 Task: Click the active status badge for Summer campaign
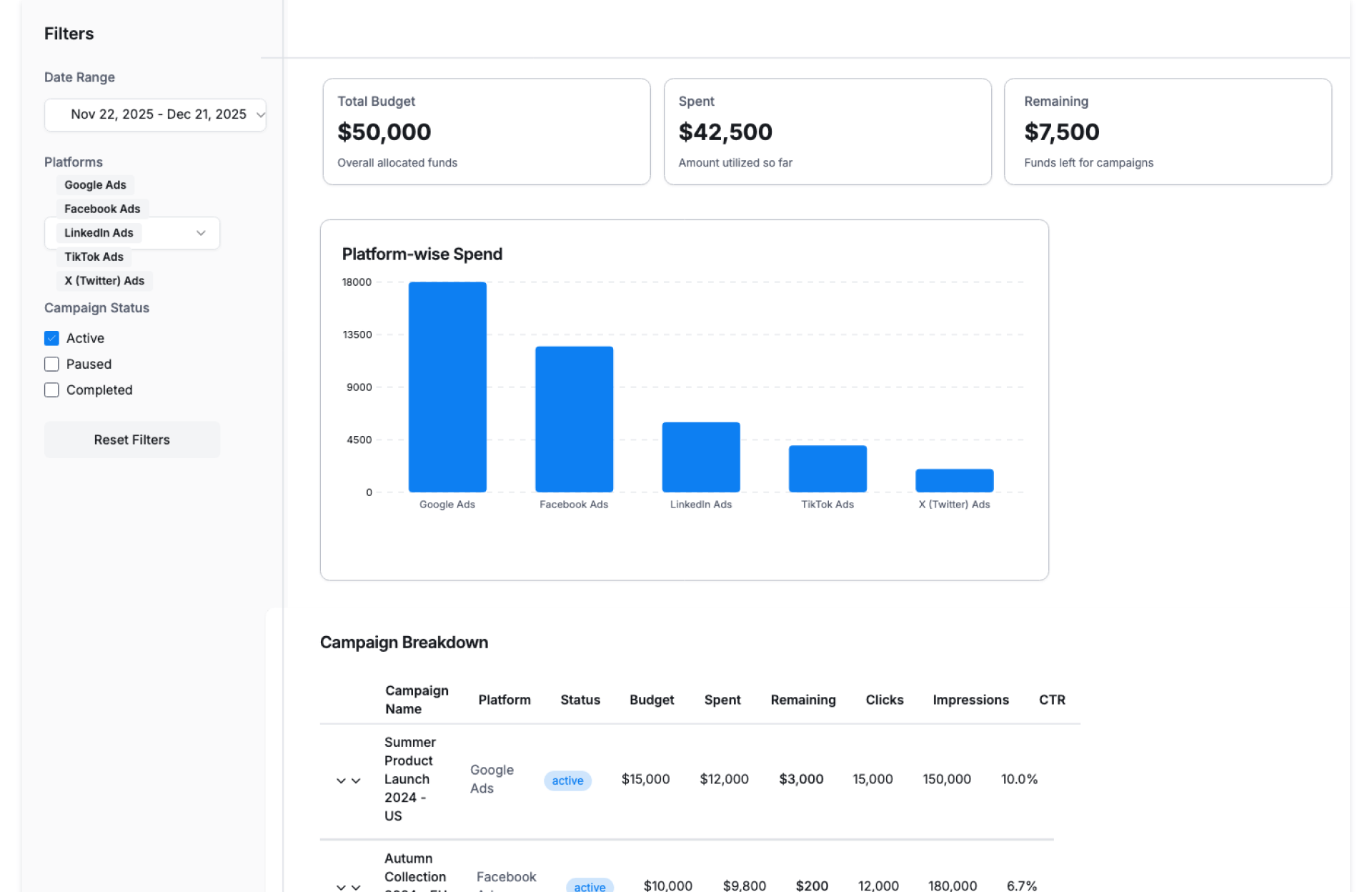[567, 780]
